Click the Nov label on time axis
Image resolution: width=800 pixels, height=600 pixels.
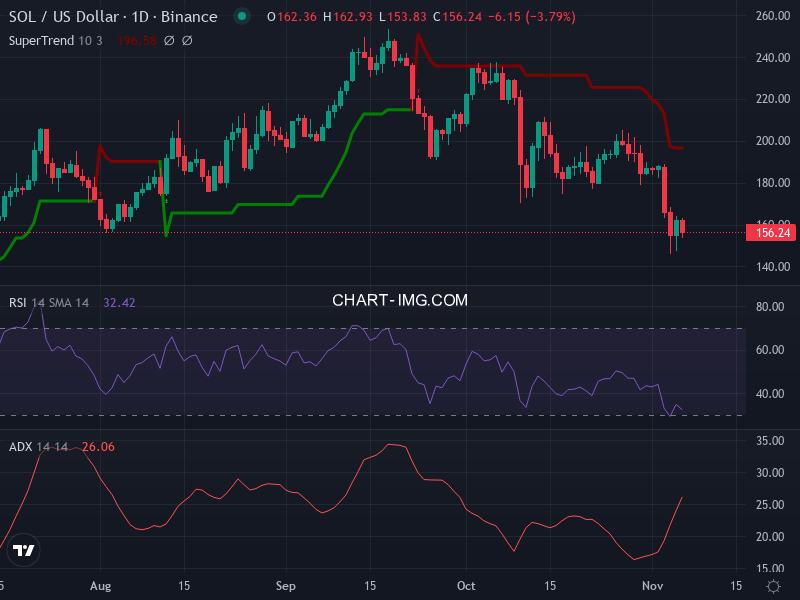(x=652, y=585)
